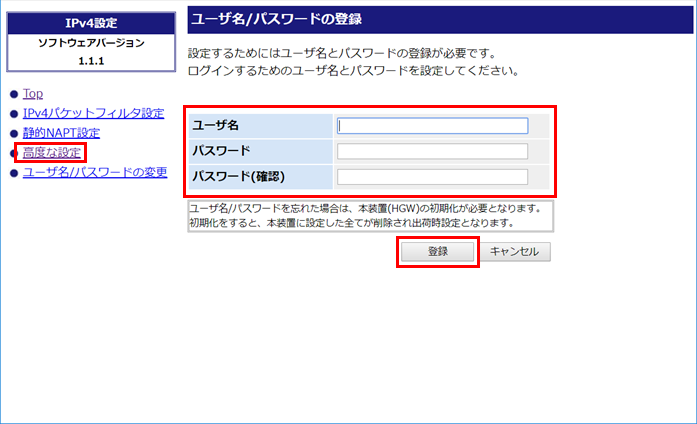Focus the パスワード input box
Viewport: 697px width, 424px height.
click(432, 151)
